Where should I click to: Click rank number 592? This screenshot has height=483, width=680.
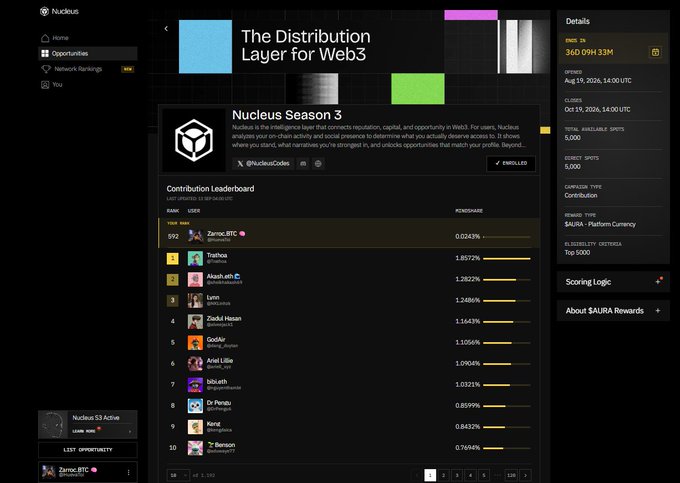click(x=173, y=237)
